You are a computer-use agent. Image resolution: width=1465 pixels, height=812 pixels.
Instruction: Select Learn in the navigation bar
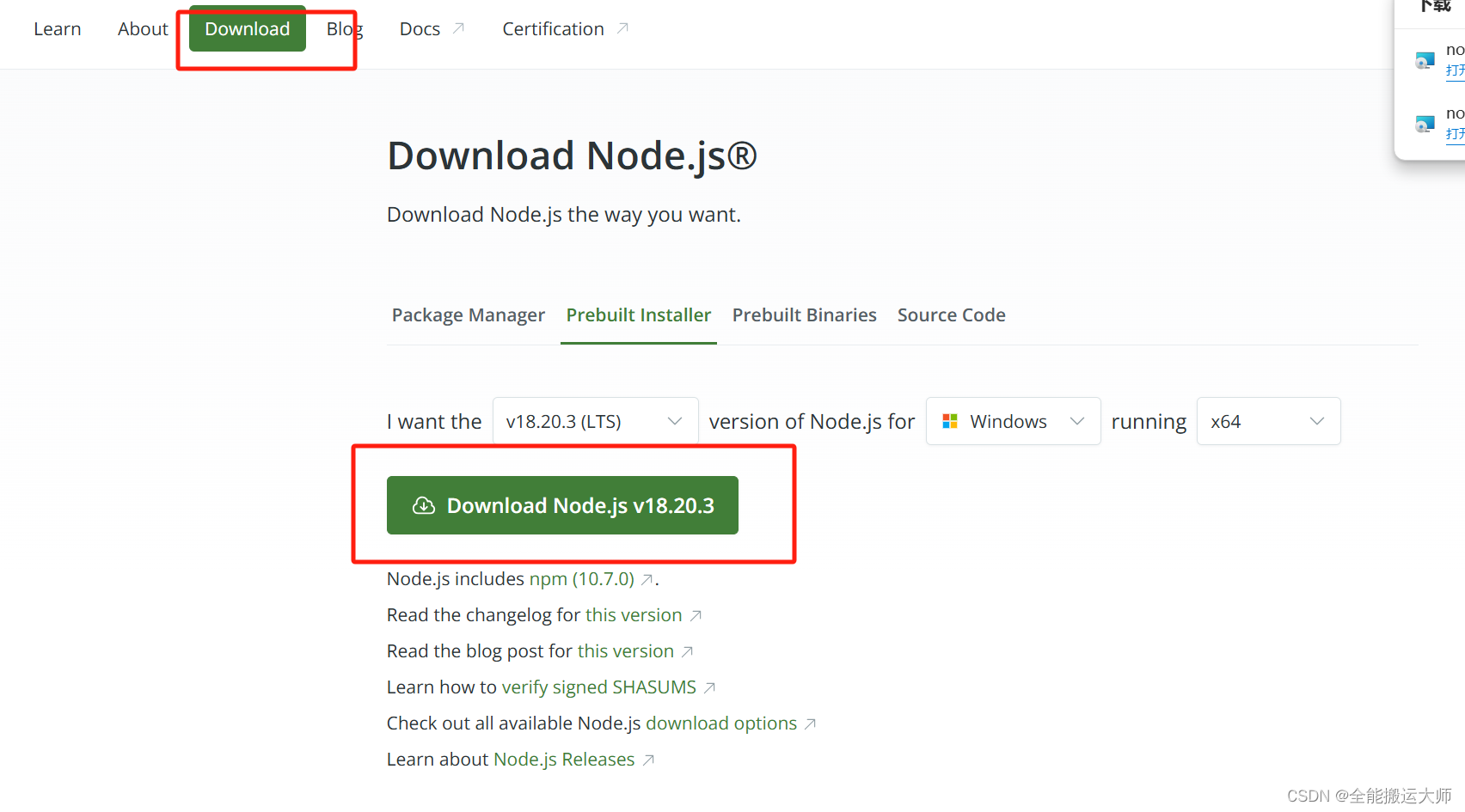point(57,28)
